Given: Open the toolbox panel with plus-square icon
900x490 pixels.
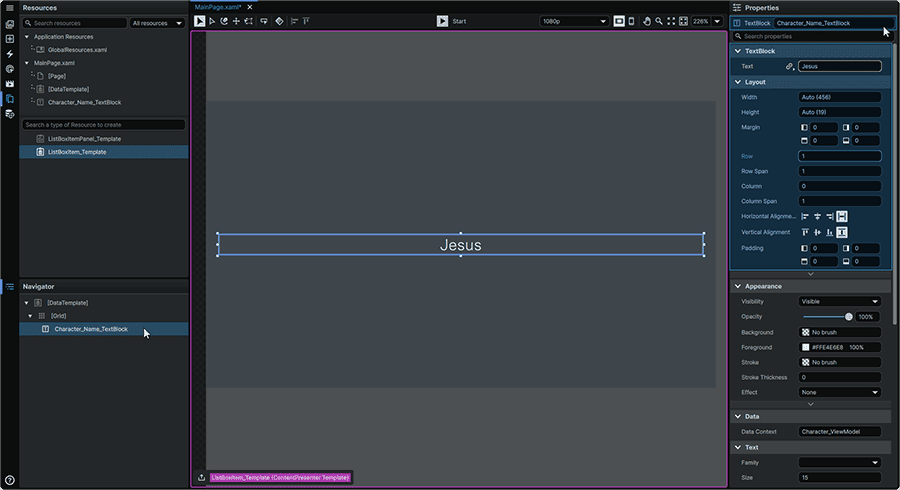Looking at the screenshot, I should [x=10, y=39].
